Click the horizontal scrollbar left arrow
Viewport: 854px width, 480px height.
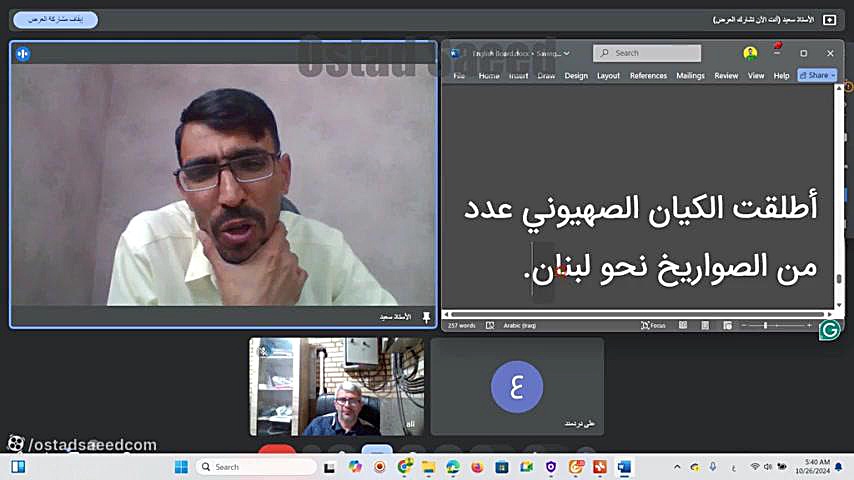pos(446,314)
